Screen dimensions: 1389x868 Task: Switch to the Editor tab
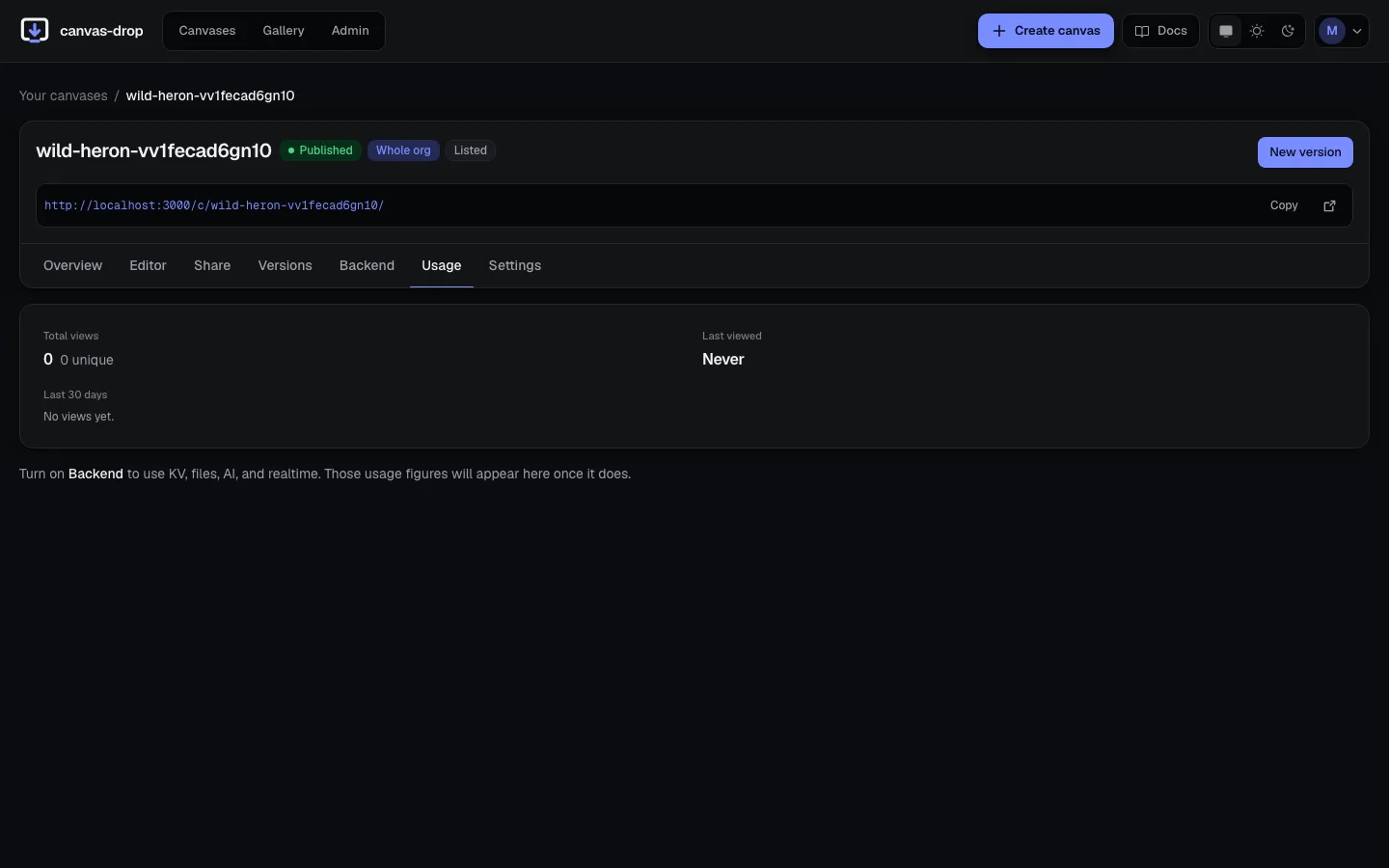tap(149, 265)
